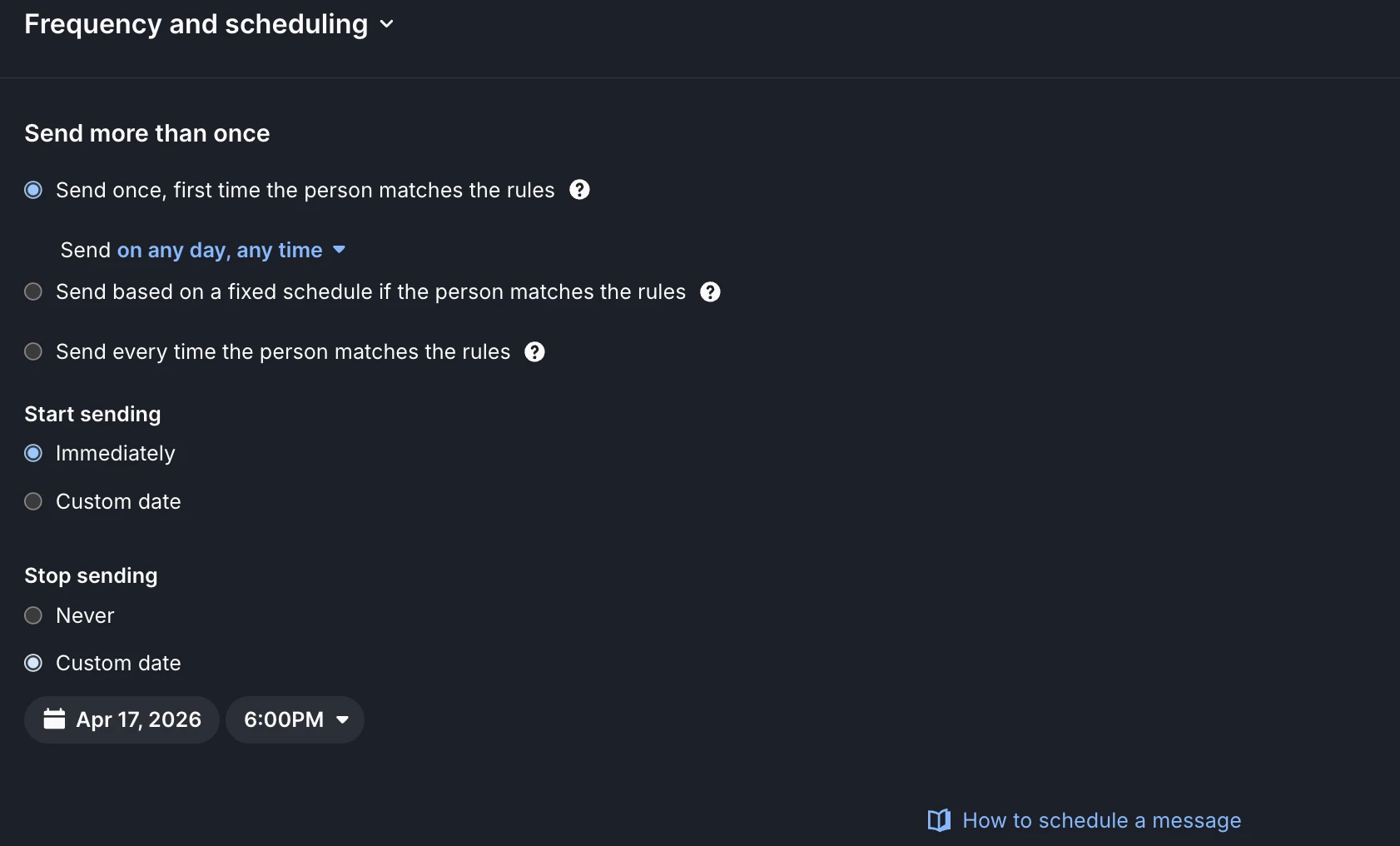Click 'Send every time the person matches' label
The width and height of the screenshot is (1400, 846).
(x=283, y=351)
